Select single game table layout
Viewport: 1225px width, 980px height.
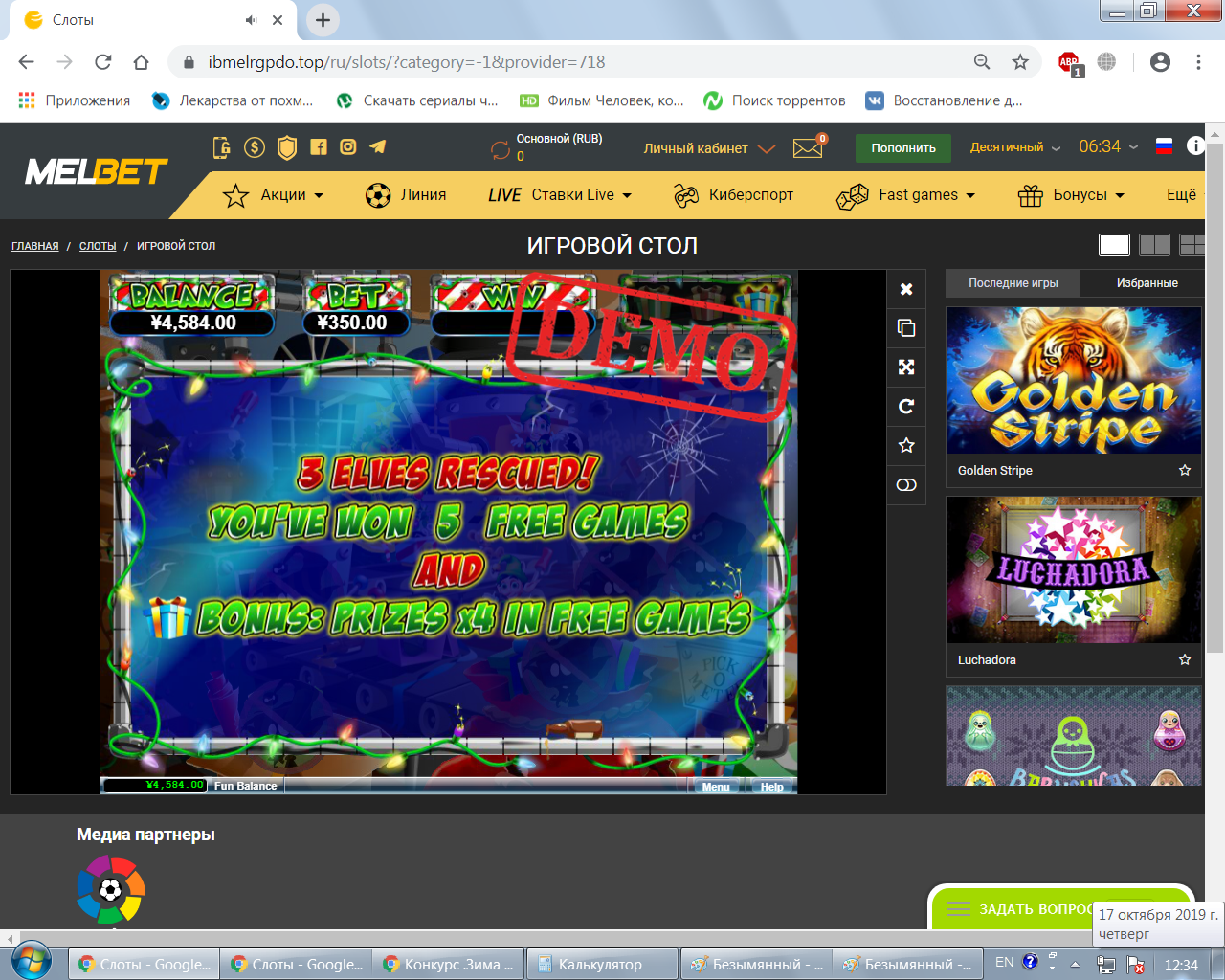(x=1114, y=245)
